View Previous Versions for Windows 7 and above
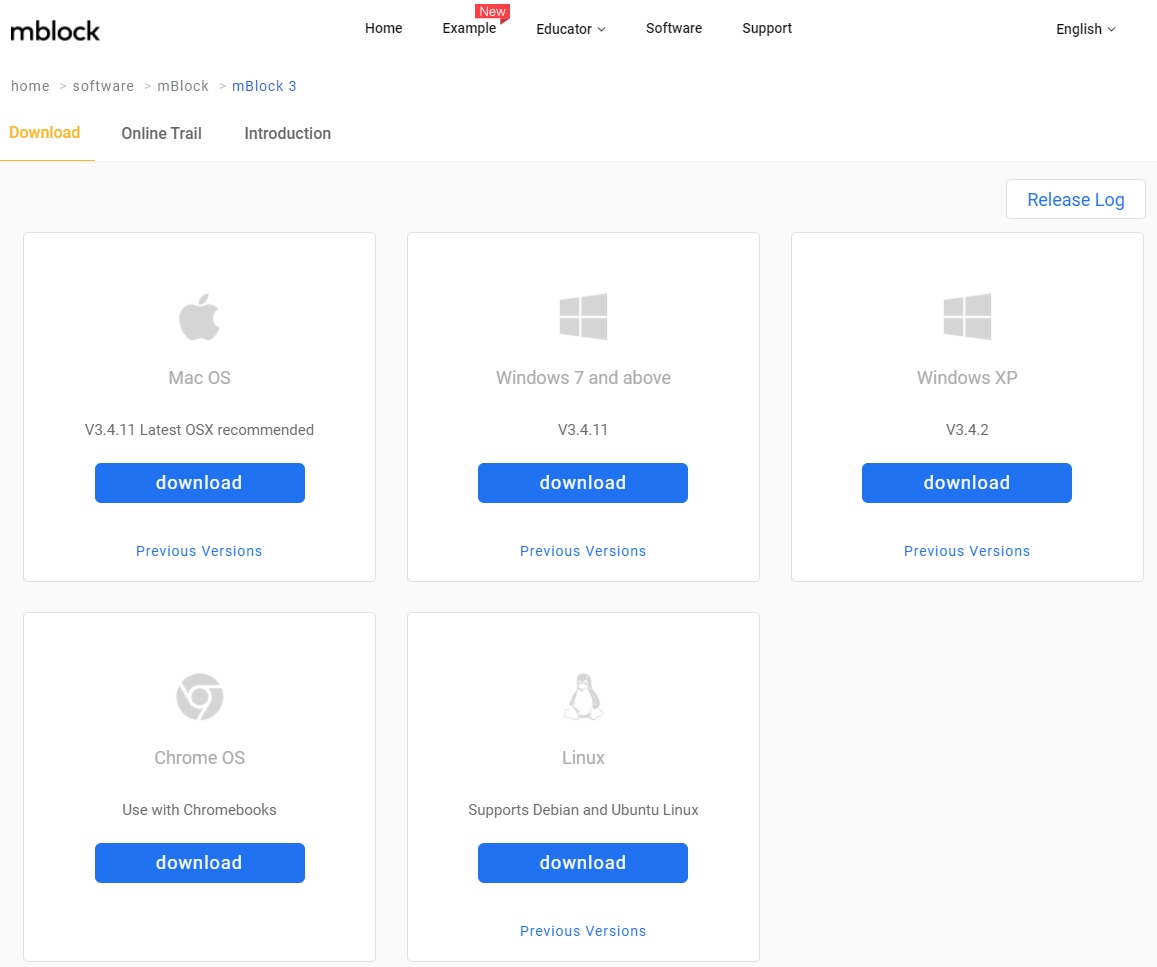The image size is (1157, 967). (583, 551)
